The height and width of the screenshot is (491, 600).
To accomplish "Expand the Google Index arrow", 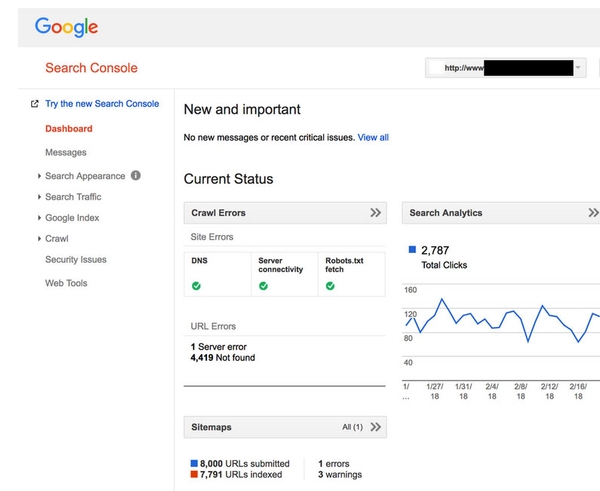I will click(x=39, y=218).
